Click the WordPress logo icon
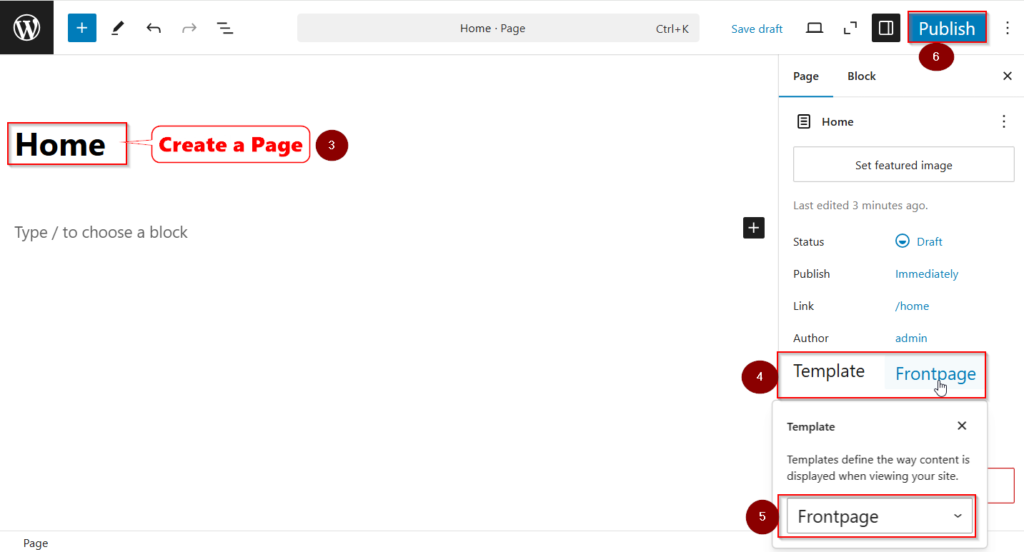1024x552 pixels. point(27,27)
